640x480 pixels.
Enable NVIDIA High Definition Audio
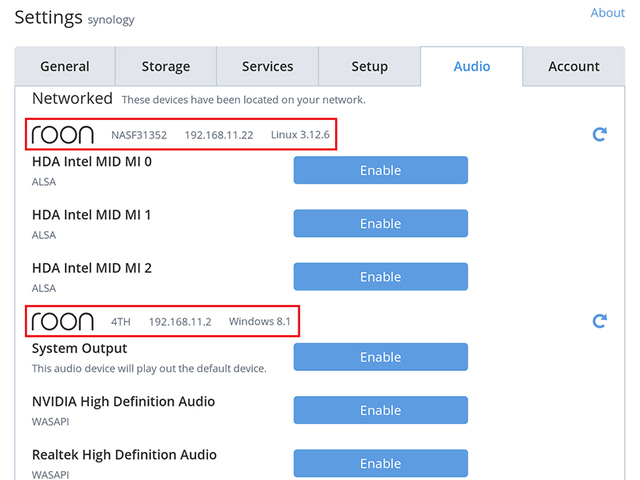[380, 410]
